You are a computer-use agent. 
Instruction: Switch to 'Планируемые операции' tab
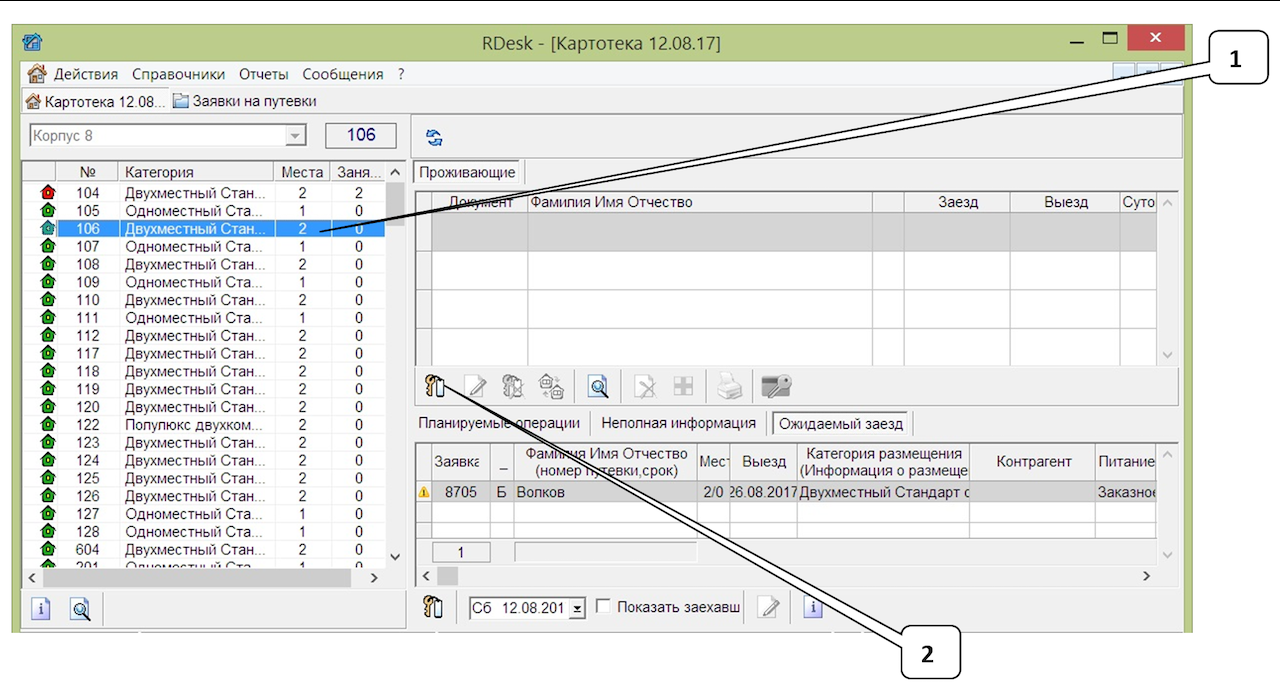498,423
